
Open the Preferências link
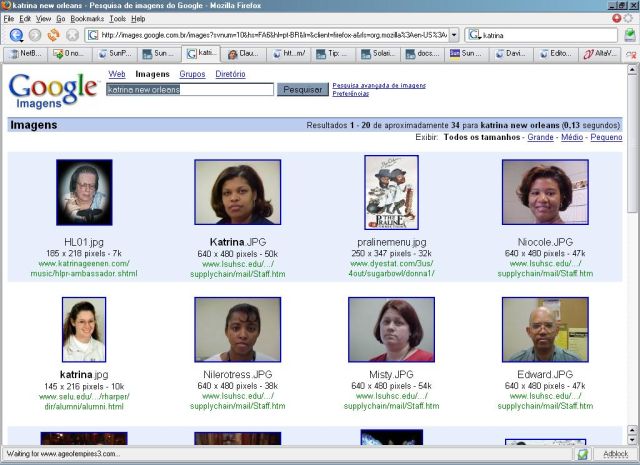tap(351, 93)
